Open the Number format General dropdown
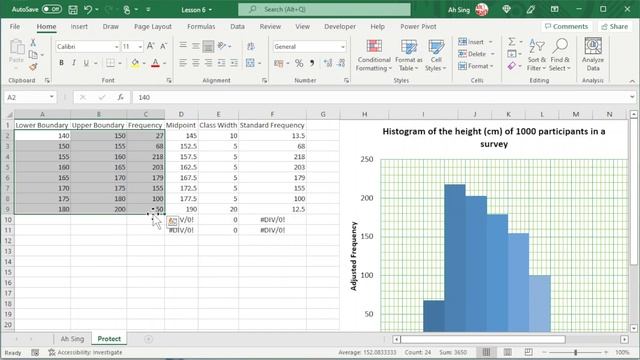 click(342, 47)
